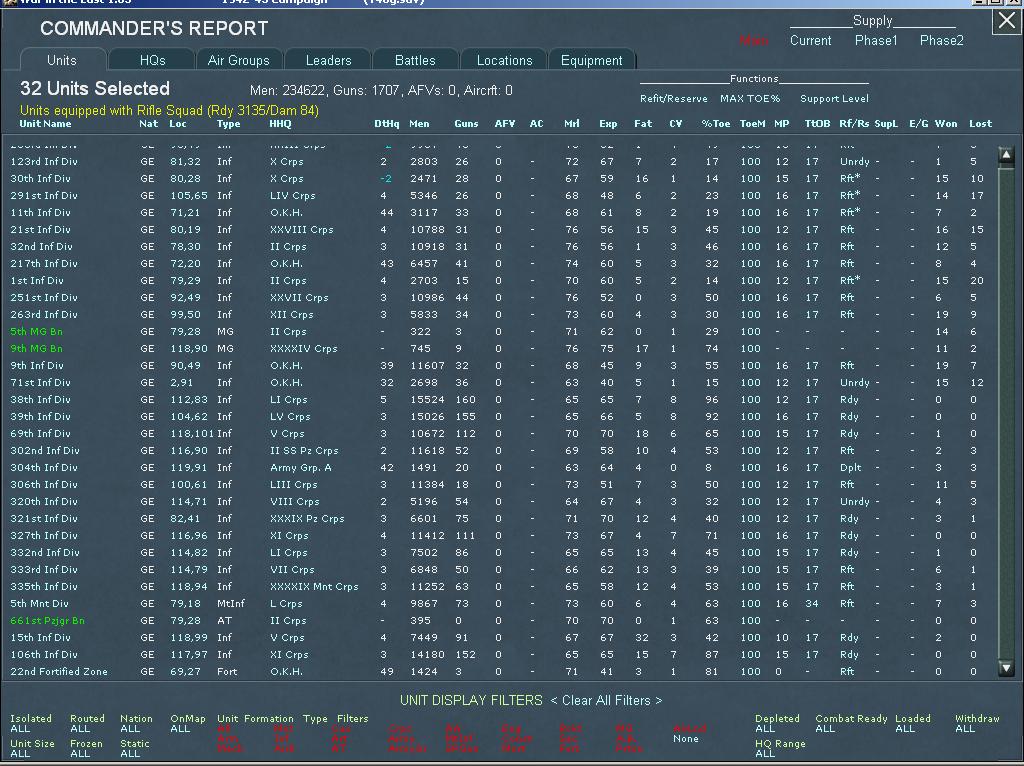The image size is (1024, 766).
Task: Toggle the Loaded filter
Action: point(912,724)
